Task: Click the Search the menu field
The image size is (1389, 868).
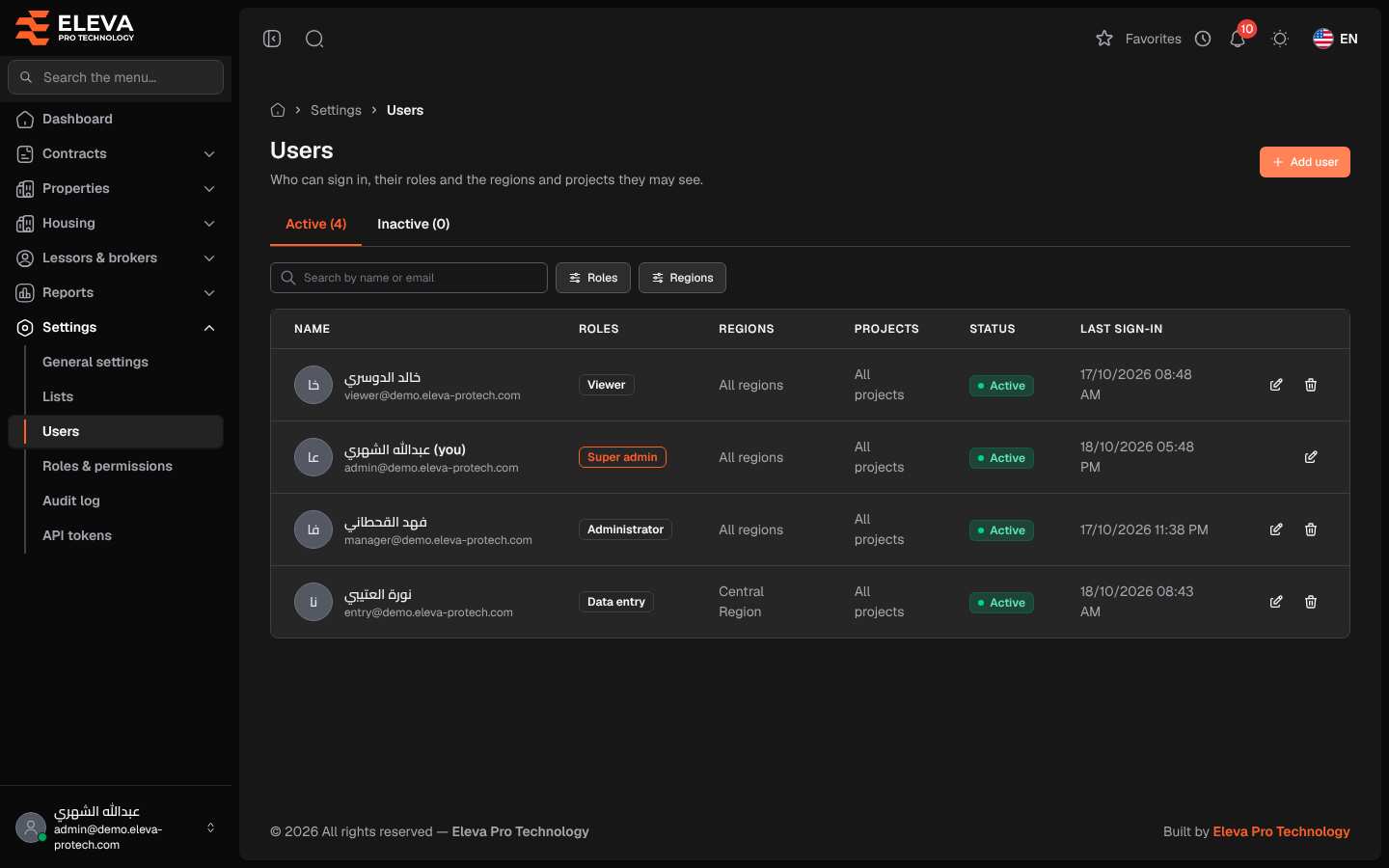Action: click(x=116, y=77)
